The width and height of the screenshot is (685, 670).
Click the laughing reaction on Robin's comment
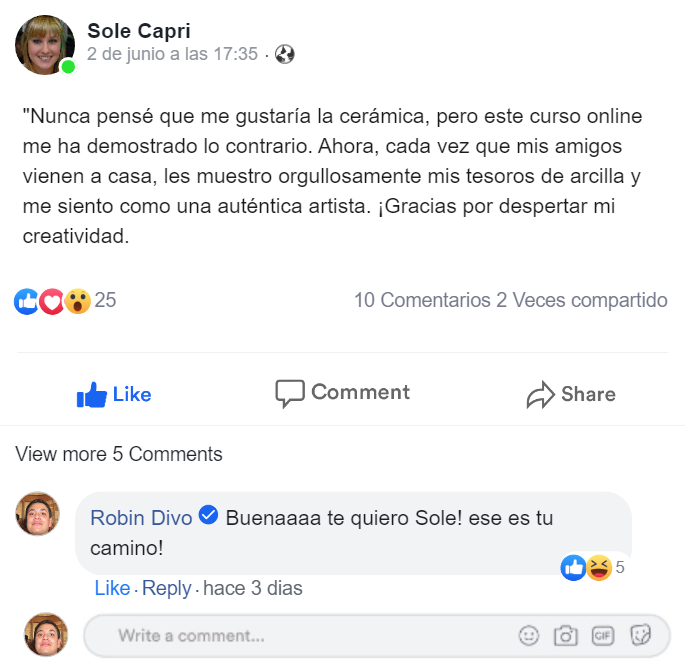coord(598,568)
